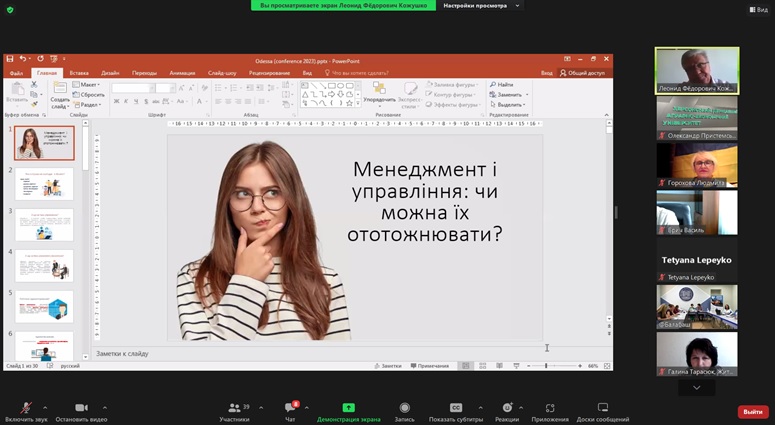Expand chat options arrow

(x=306, y=408)
